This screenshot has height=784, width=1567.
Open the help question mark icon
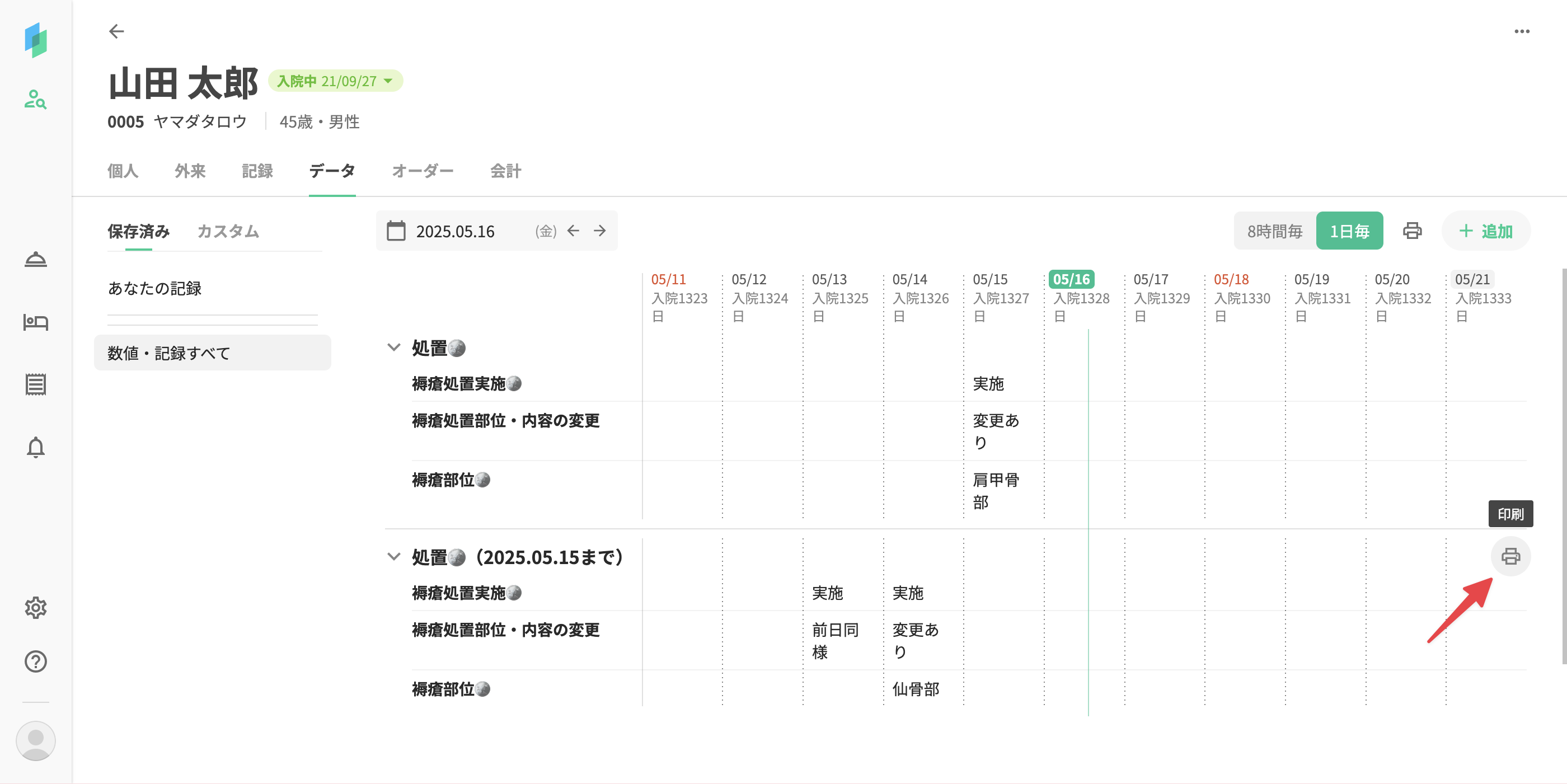click(x=35, y=661)
